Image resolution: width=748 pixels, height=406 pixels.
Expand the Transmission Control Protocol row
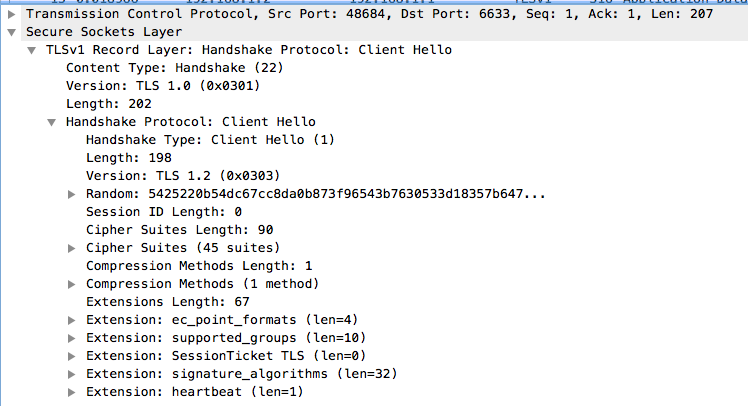click(11, 14)
